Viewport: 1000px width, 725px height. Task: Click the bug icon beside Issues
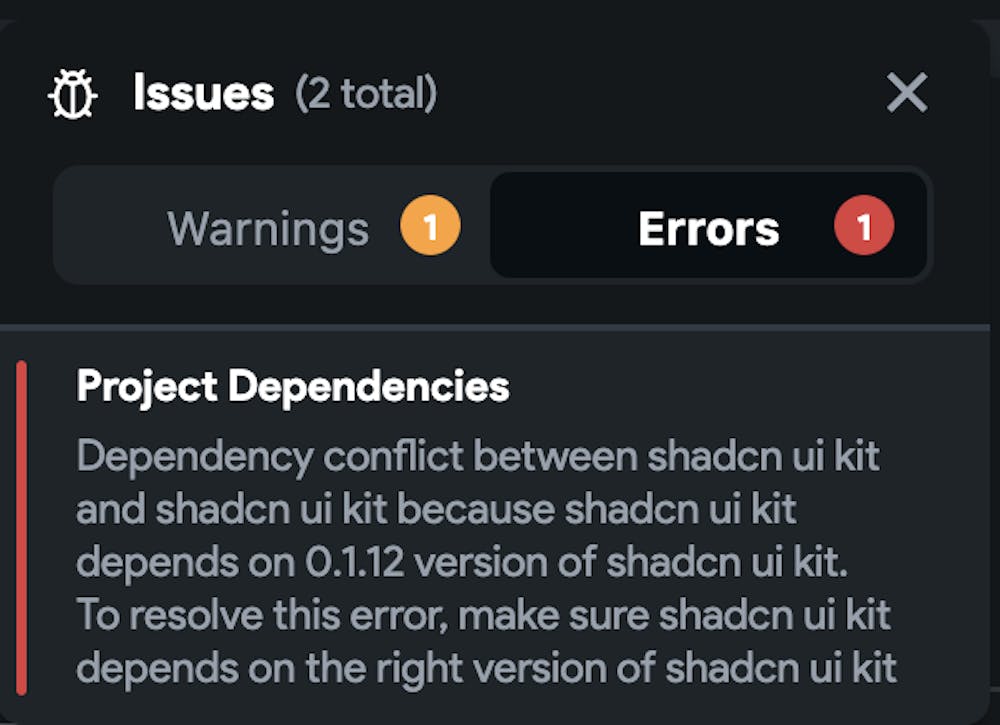[x=73, y=95]
